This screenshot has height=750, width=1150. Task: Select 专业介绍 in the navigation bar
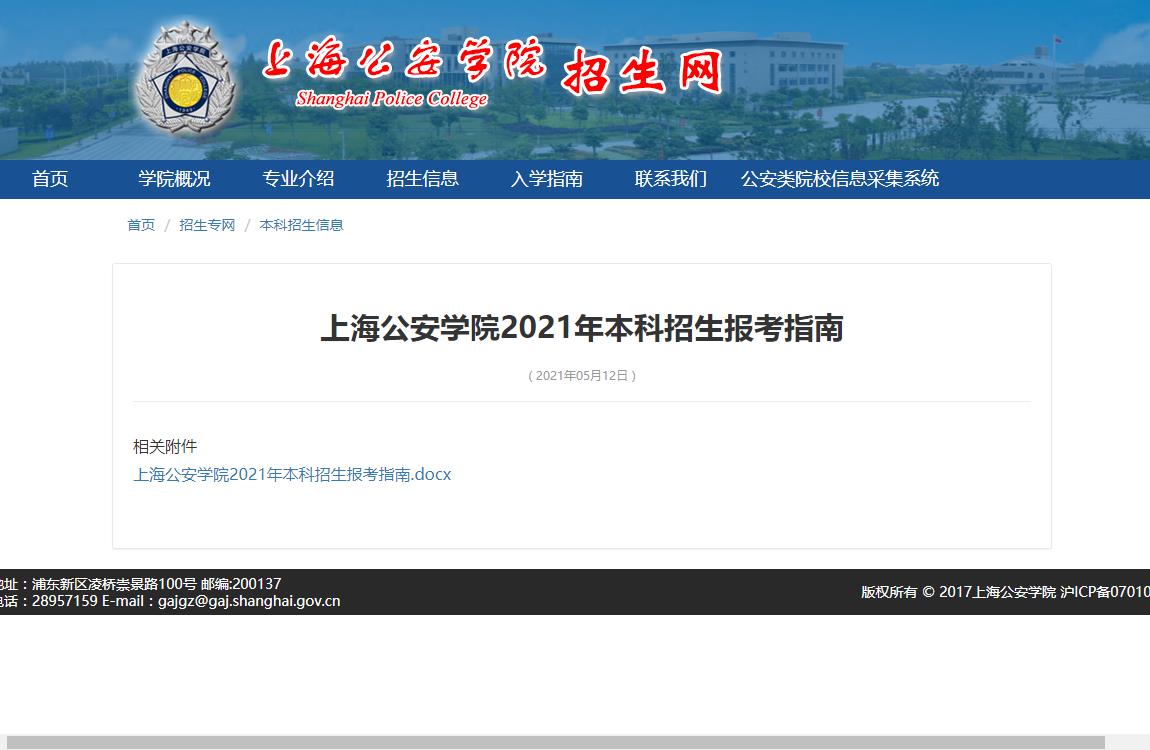click(298, 179)
